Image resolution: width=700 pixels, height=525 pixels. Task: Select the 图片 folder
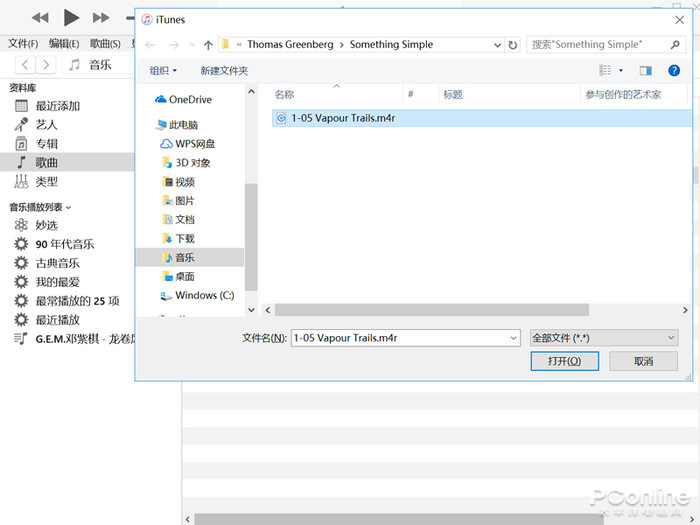tap(179, 201)
